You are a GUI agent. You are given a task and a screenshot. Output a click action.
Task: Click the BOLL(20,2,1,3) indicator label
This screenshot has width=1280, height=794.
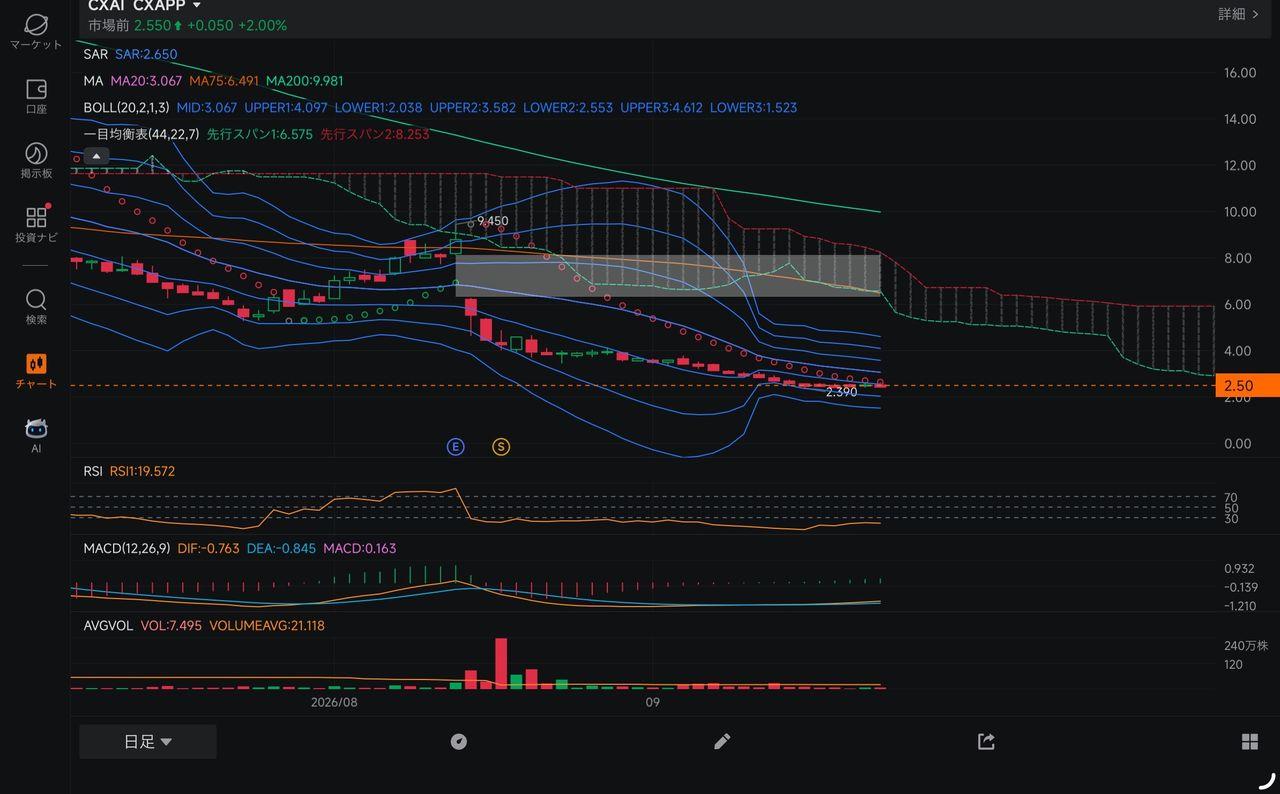pos(127,108)
